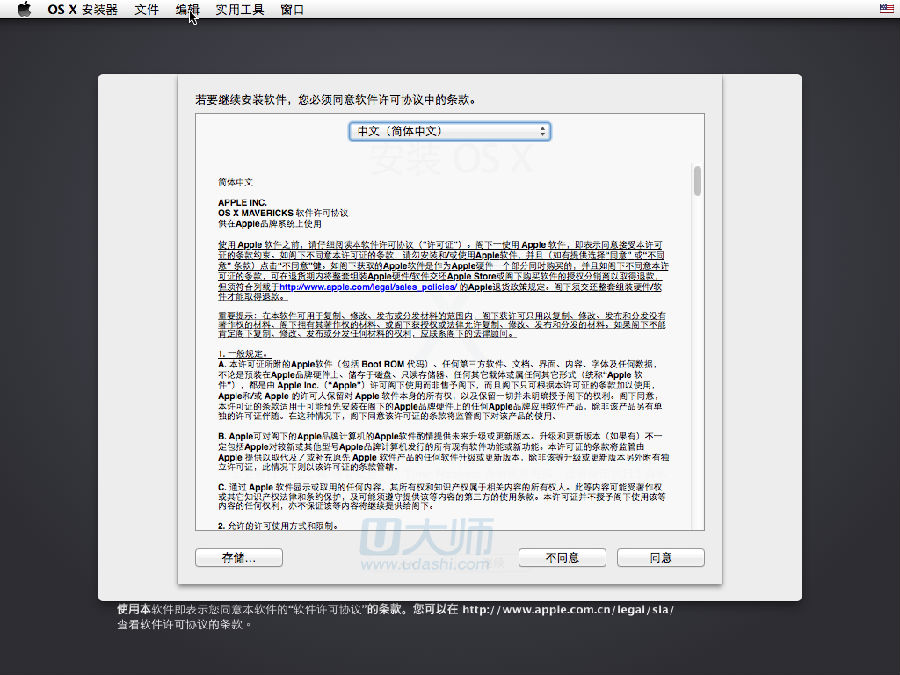Click the US flag input source icon
The height and width of the screenshot is (675, 900).
[x=885, y=9]
